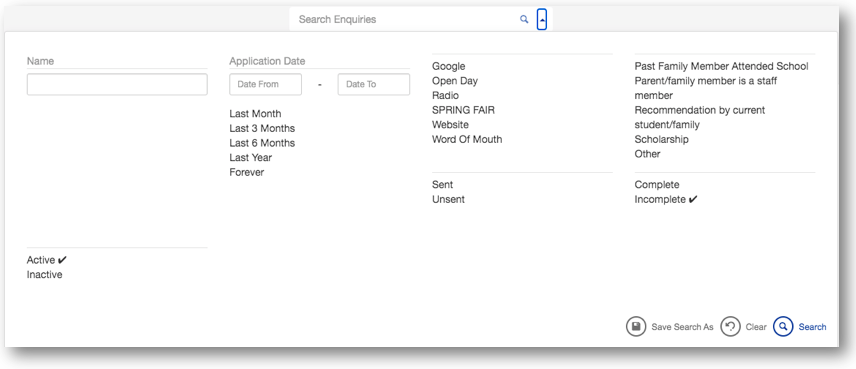856x369 pixels.
Task: Toggle Recommendation by current student/family filter
Action: click(x=700, y=117)
